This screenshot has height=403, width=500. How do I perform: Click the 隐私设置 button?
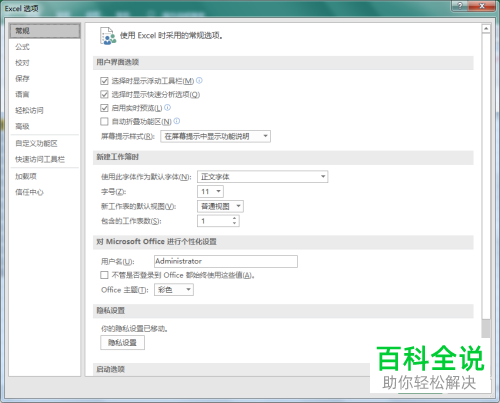[x=122, y=343]
